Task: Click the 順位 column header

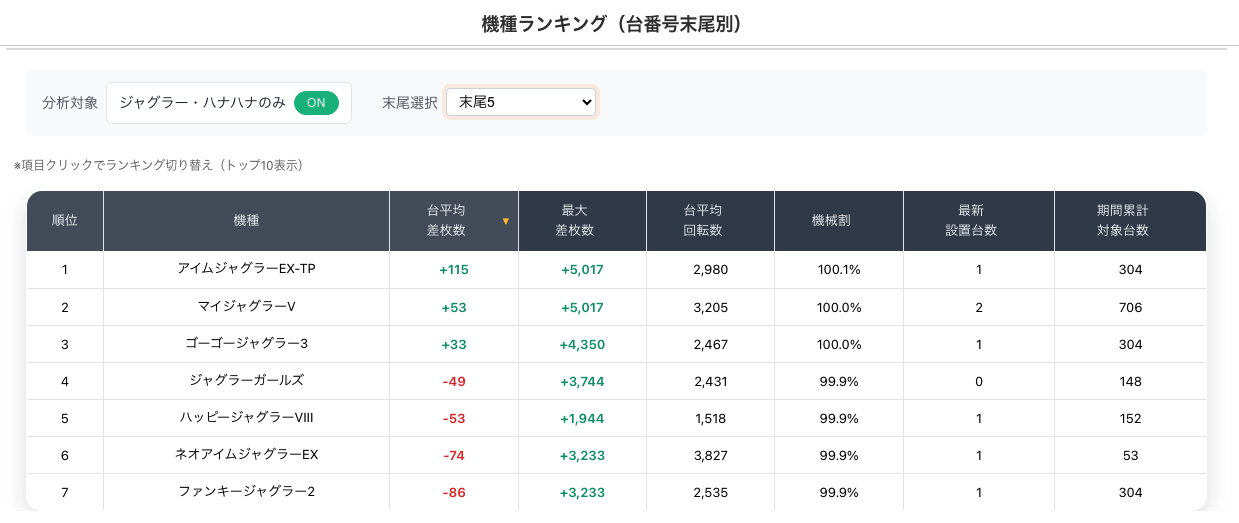Action: 65,221
